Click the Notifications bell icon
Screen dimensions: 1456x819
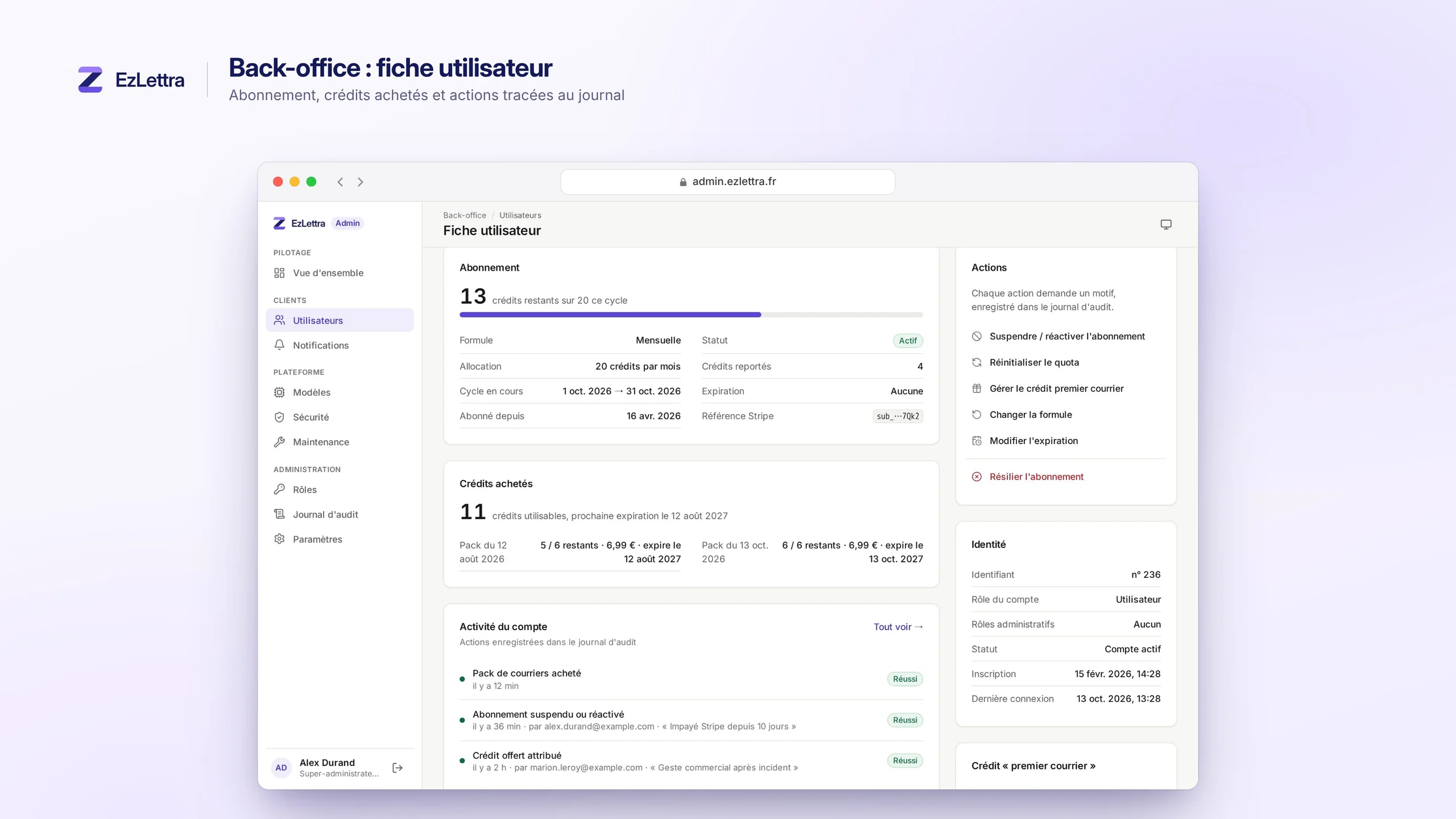point(279,345)
